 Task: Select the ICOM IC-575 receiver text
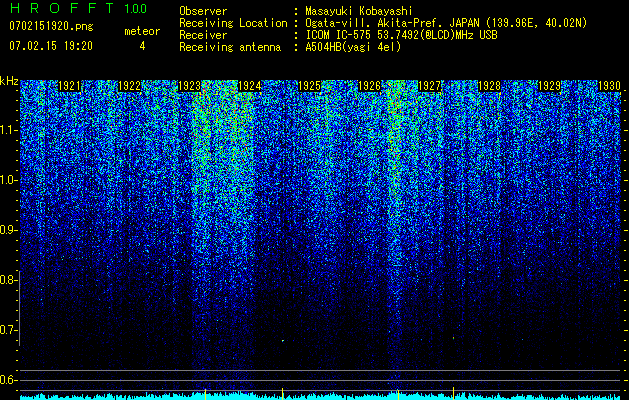click(402, 35)
